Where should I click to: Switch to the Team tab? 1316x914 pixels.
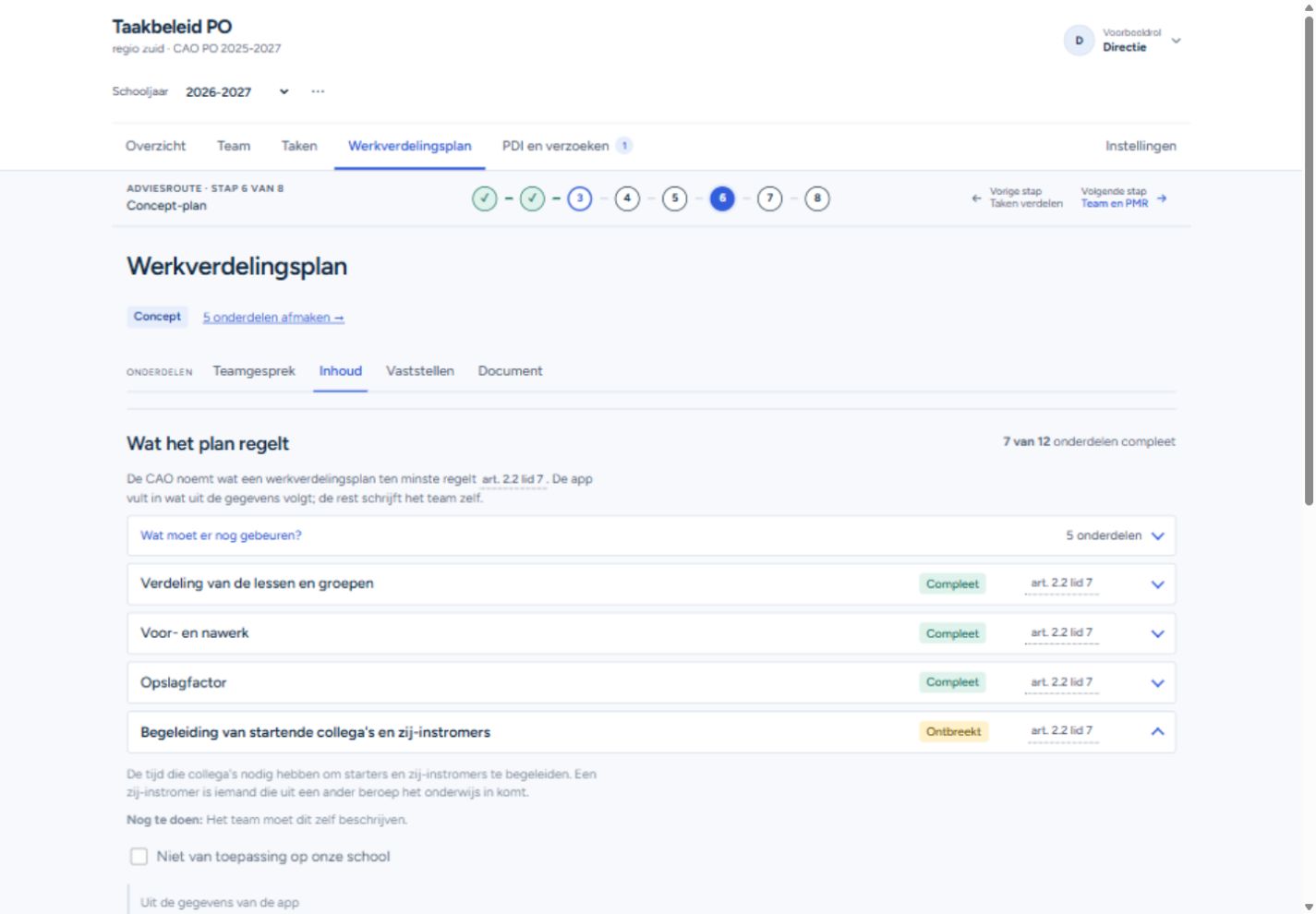(234, 146)
